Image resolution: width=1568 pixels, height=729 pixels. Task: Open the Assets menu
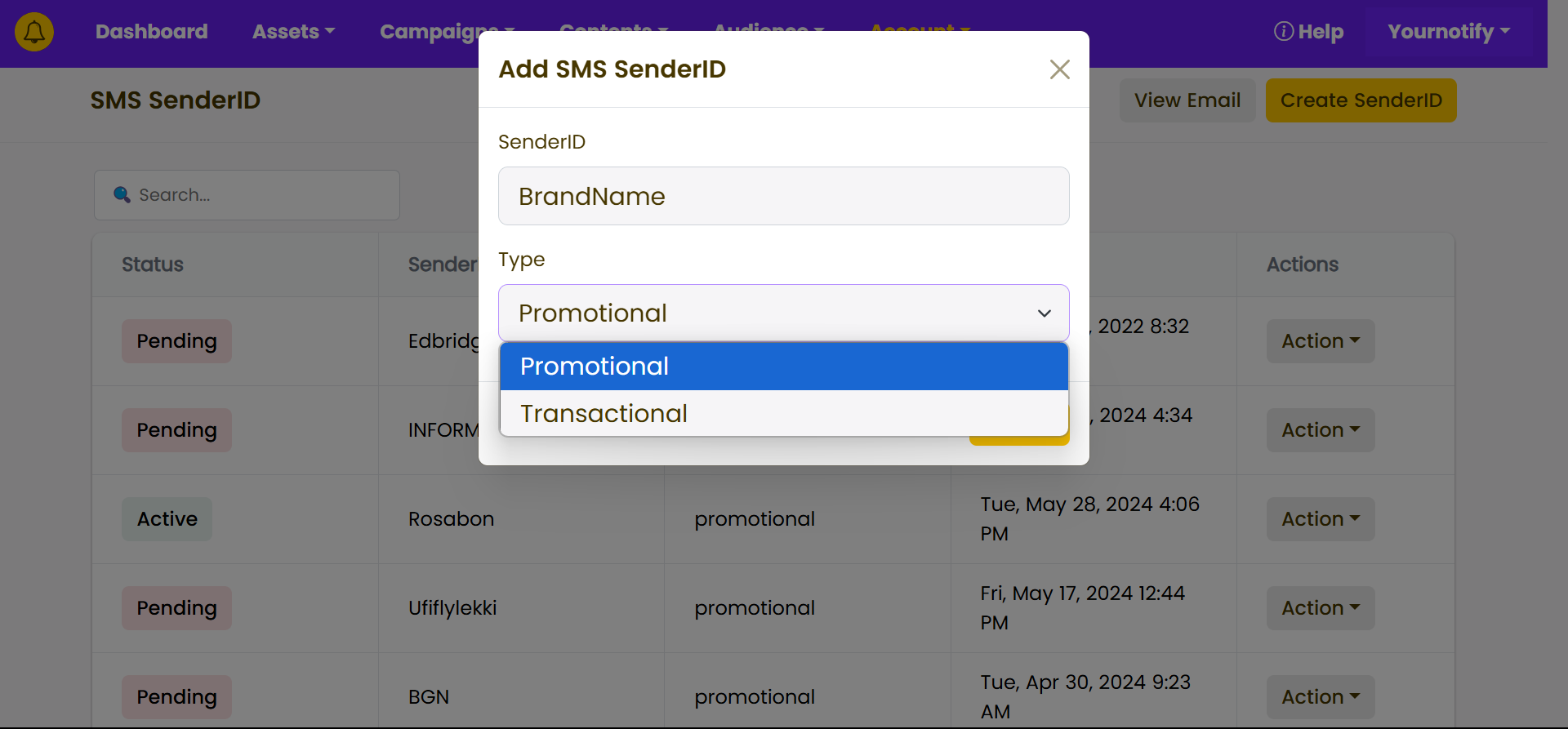[293, 32]
